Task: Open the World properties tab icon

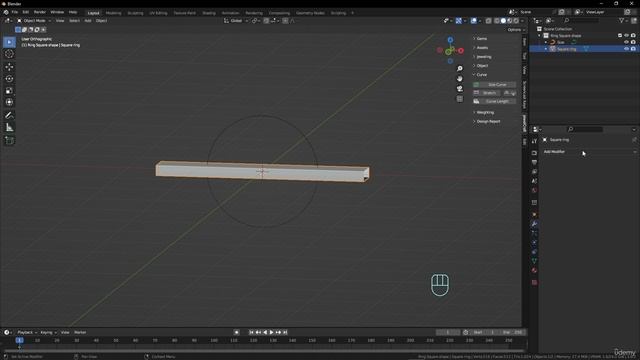Action: [x=534, y=191]
